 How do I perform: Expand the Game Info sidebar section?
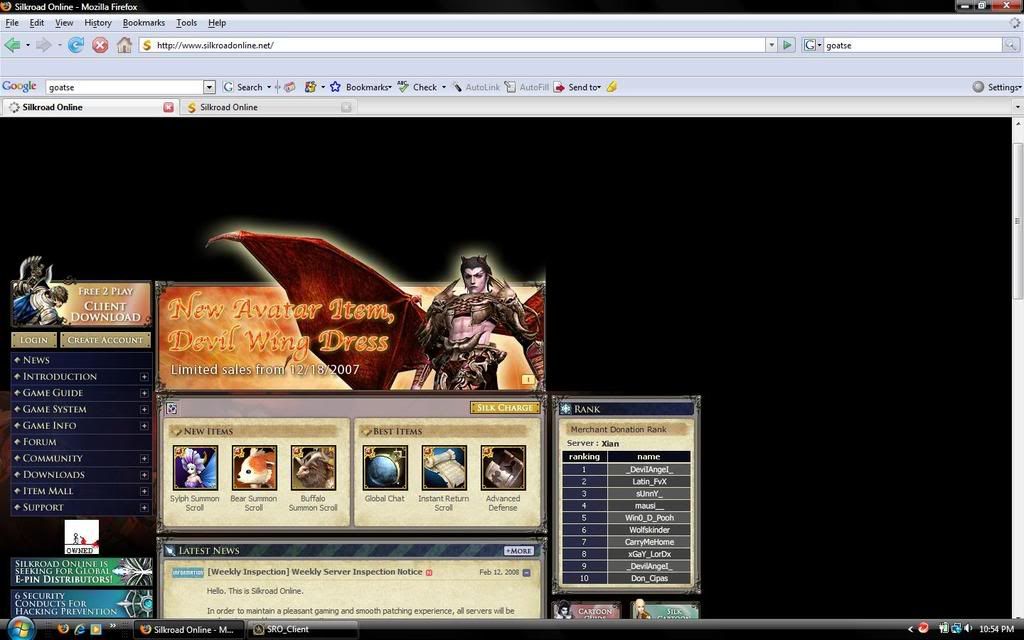click(144, 426)
